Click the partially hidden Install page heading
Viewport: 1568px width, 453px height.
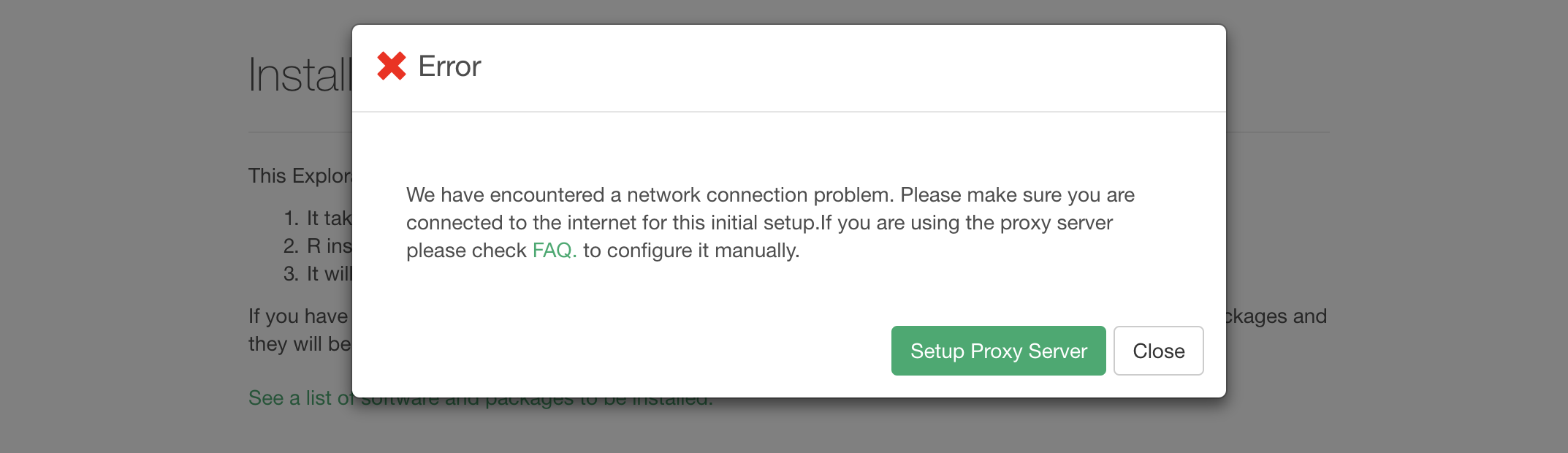(300, 75)
